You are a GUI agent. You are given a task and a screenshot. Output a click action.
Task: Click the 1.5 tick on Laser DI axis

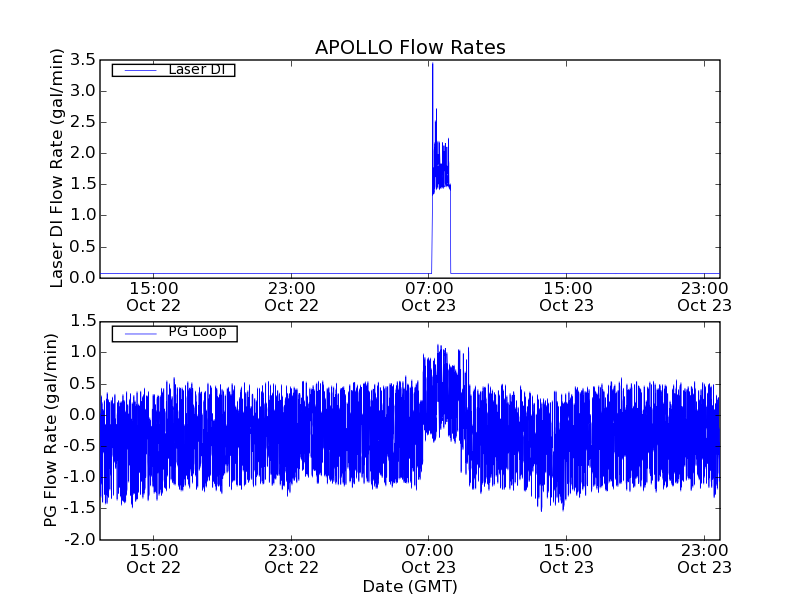point(83,184)
